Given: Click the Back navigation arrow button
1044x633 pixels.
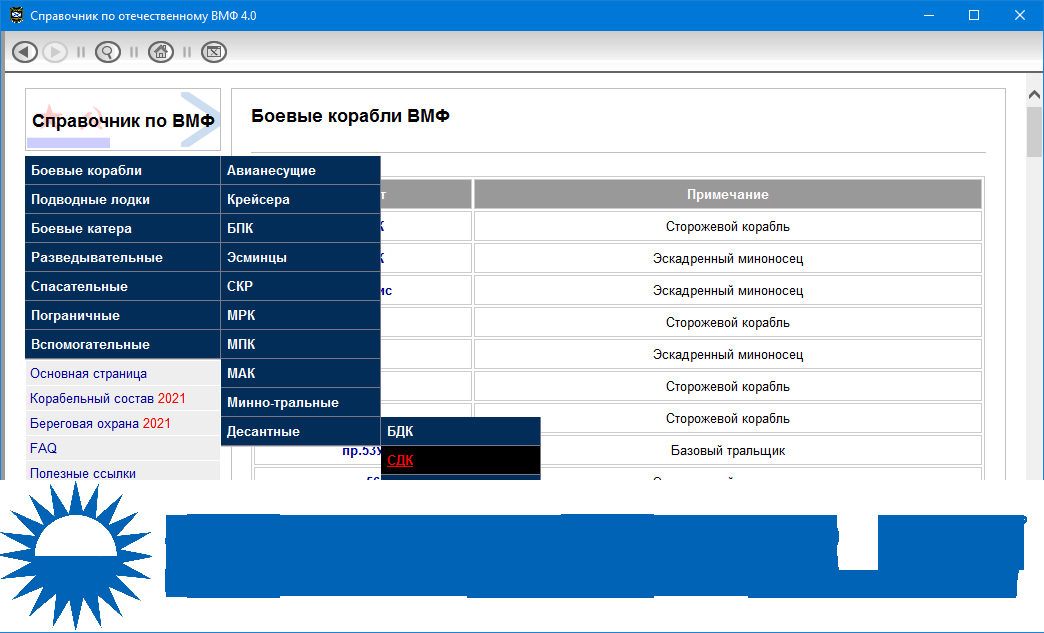Looking at the screenshot, I should click(x=25, y=52).
